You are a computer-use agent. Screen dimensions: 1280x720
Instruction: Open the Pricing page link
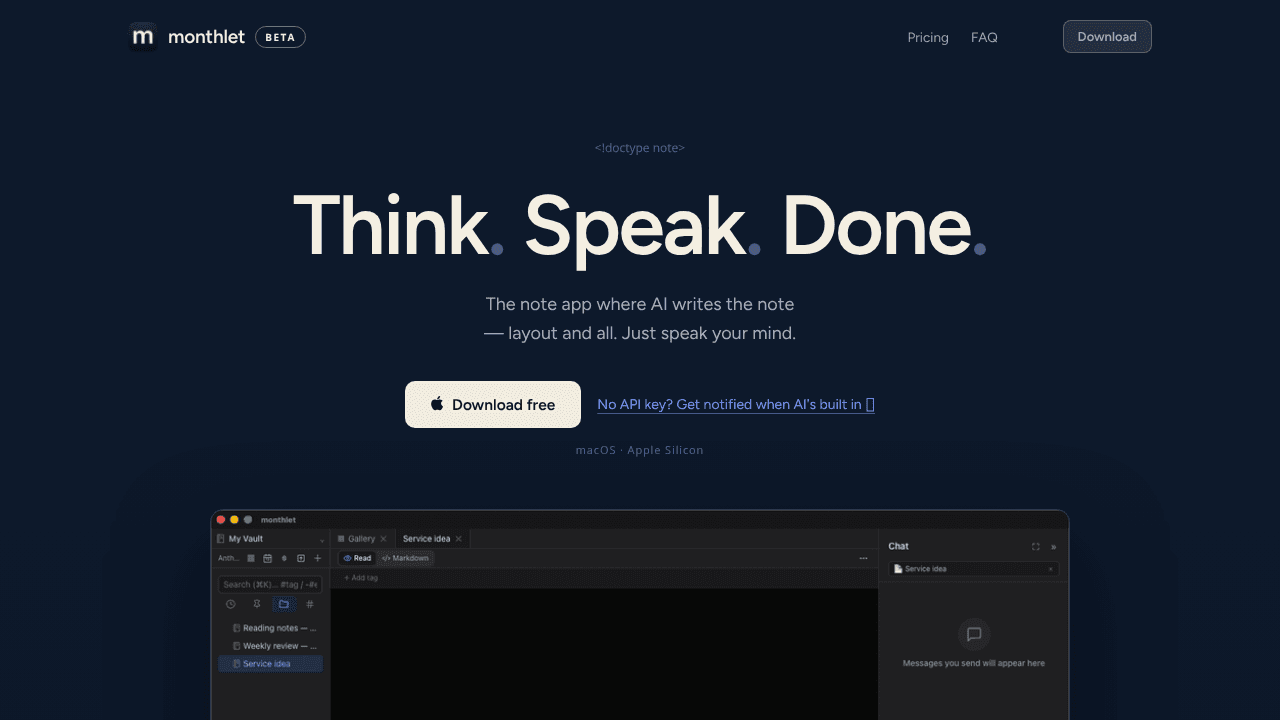click(x=928, y=37)
